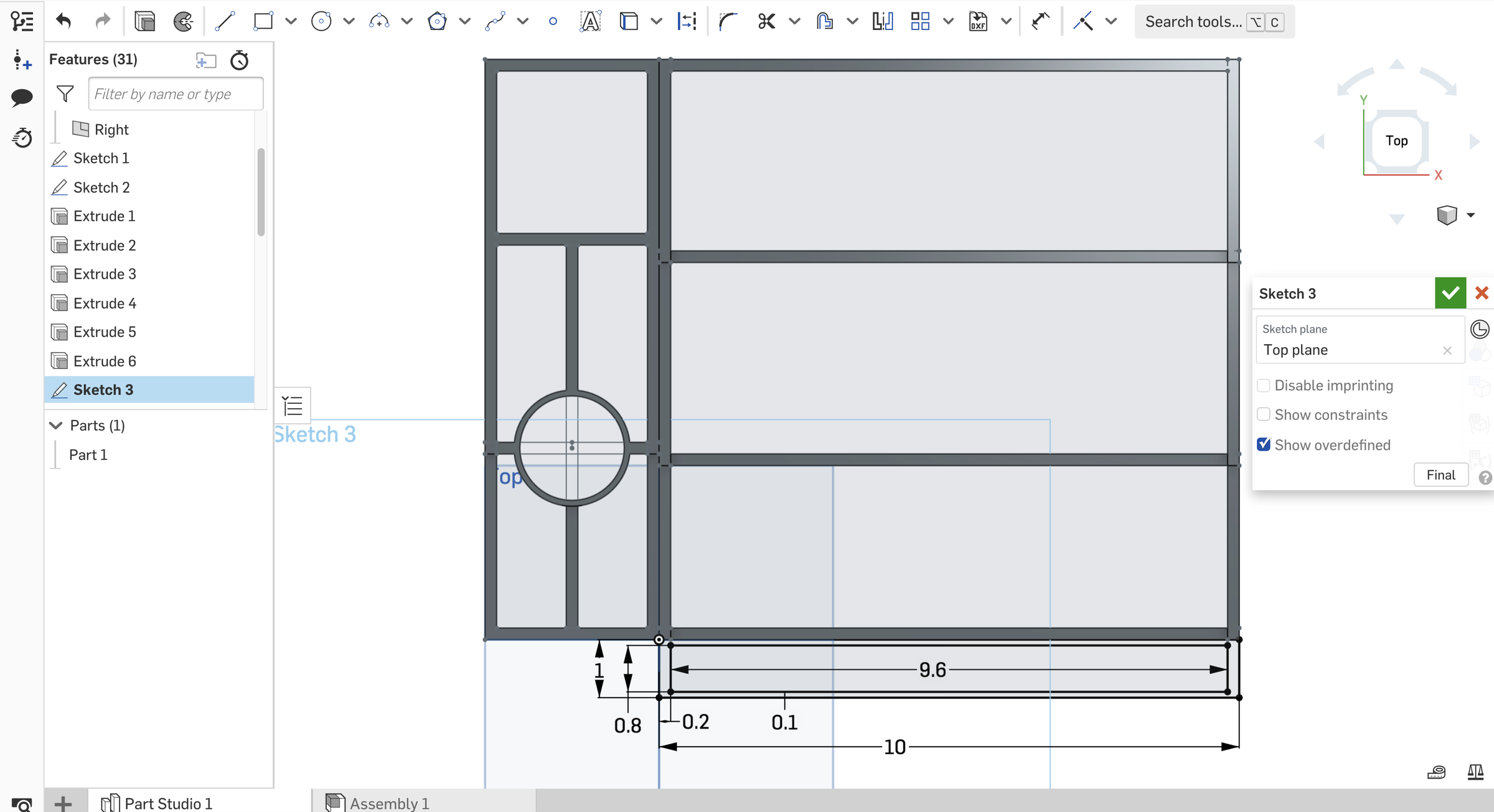Click the Final button
Screen dimensions: 1494x812
coord(1440,474)
